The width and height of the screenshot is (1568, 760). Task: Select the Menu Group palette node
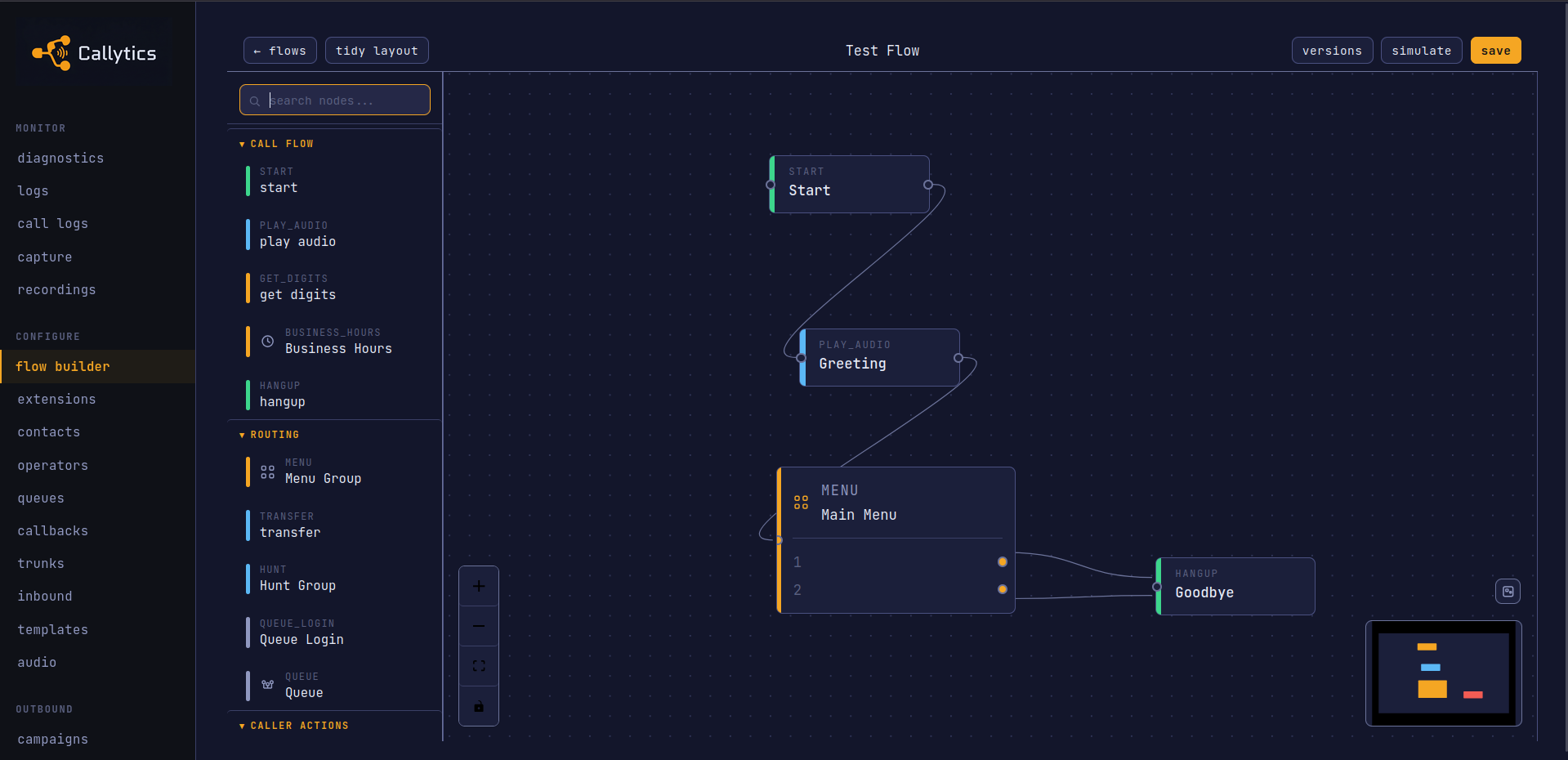tap(335, 472)
